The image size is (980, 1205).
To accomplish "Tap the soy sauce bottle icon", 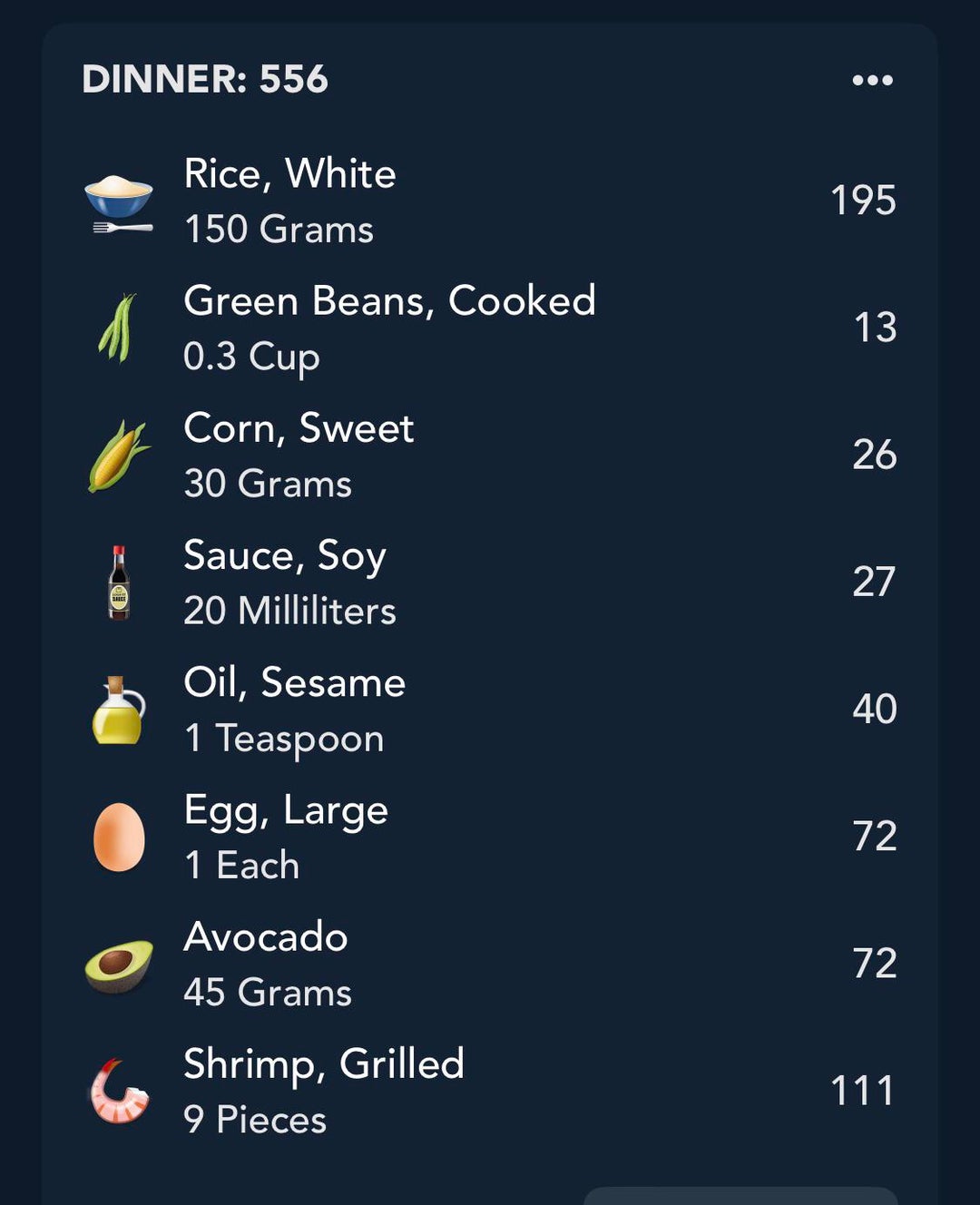I will pos(119,583).
